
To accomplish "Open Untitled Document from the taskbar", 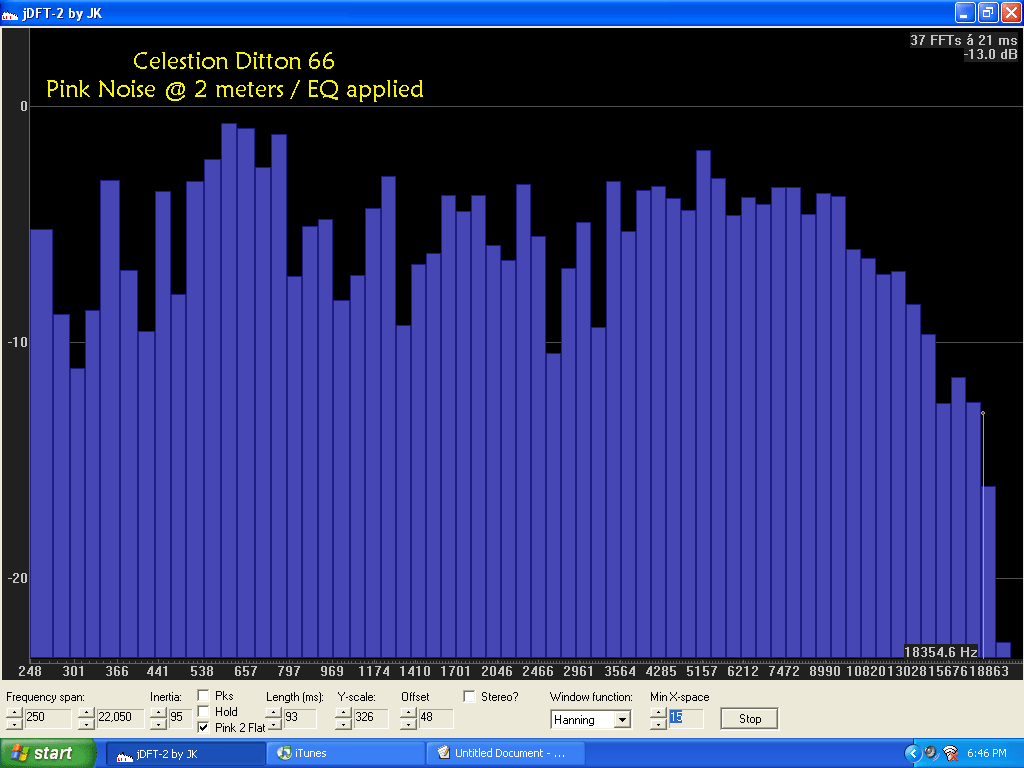I will click(x=504, y=753).
